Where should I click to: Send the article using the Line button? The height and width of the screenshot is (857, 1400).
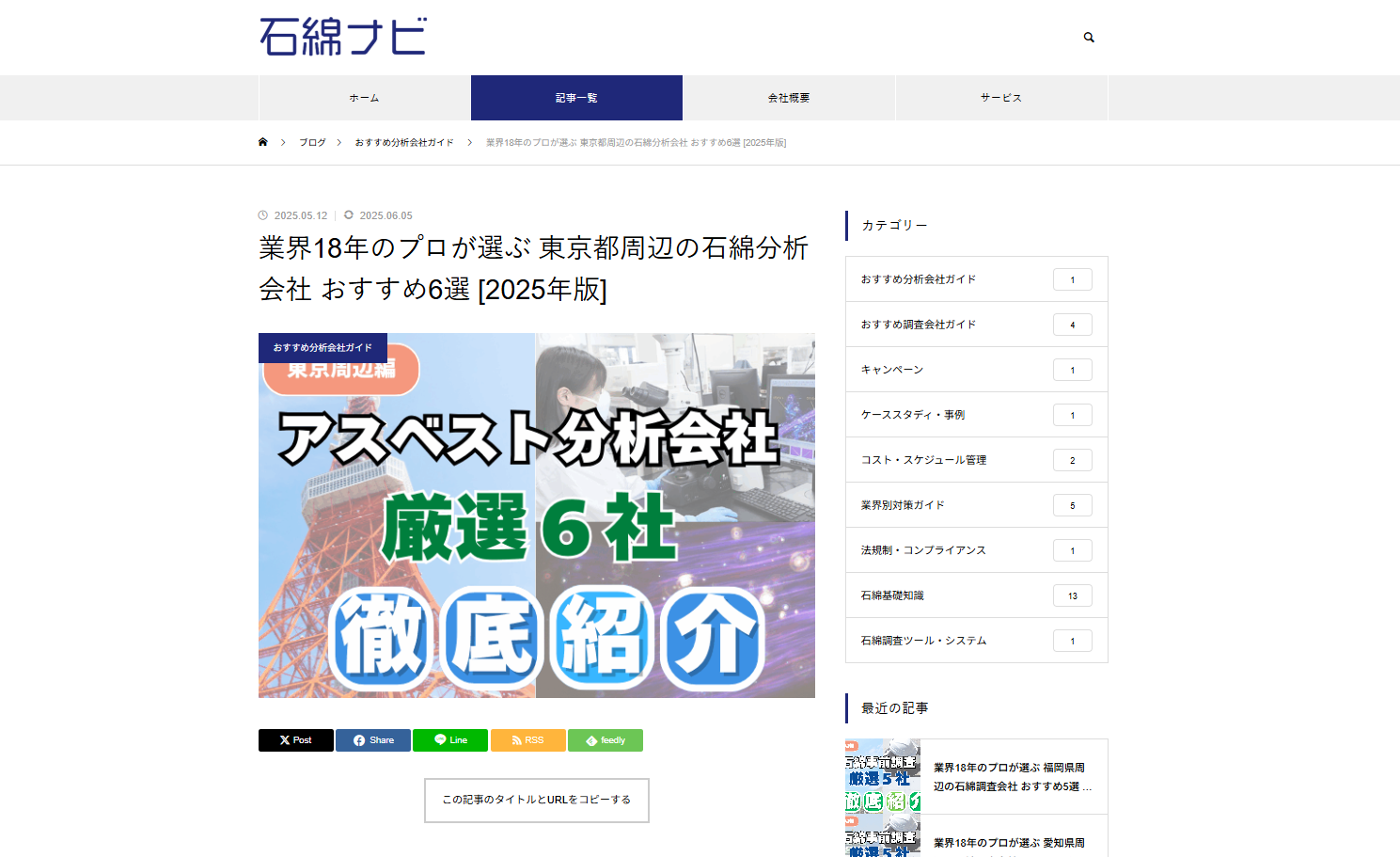click(x=450, y=740)
